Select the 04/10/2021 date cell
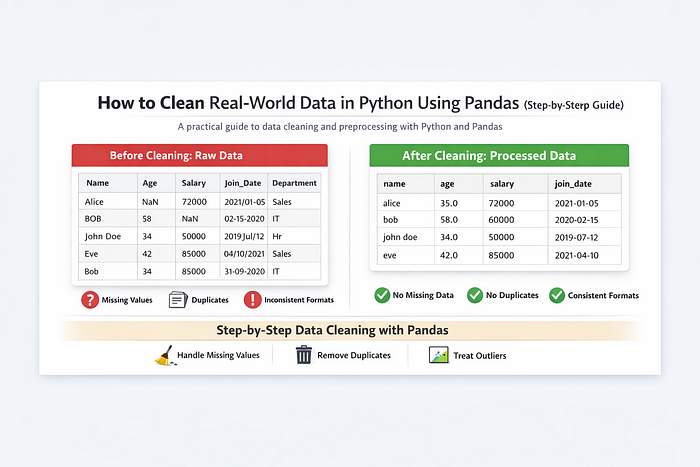The height and width of the screenshot is (467, 700). pos(244,254)
